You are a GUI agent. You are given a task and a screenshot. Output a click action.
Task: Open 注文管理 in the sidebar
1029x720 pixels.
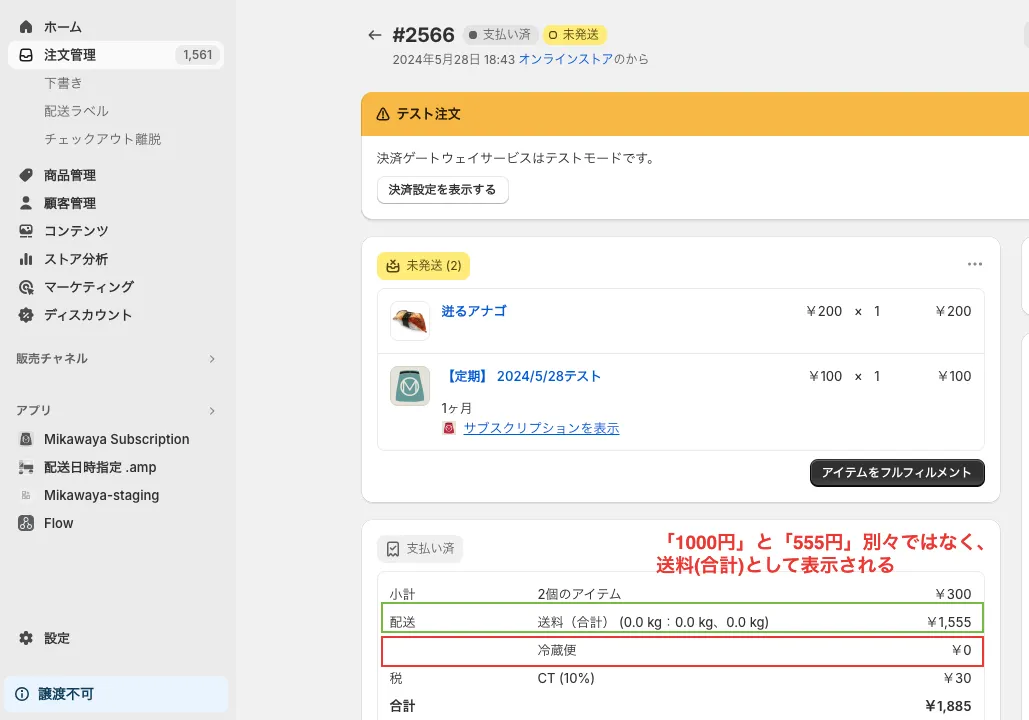click(70, 55)
